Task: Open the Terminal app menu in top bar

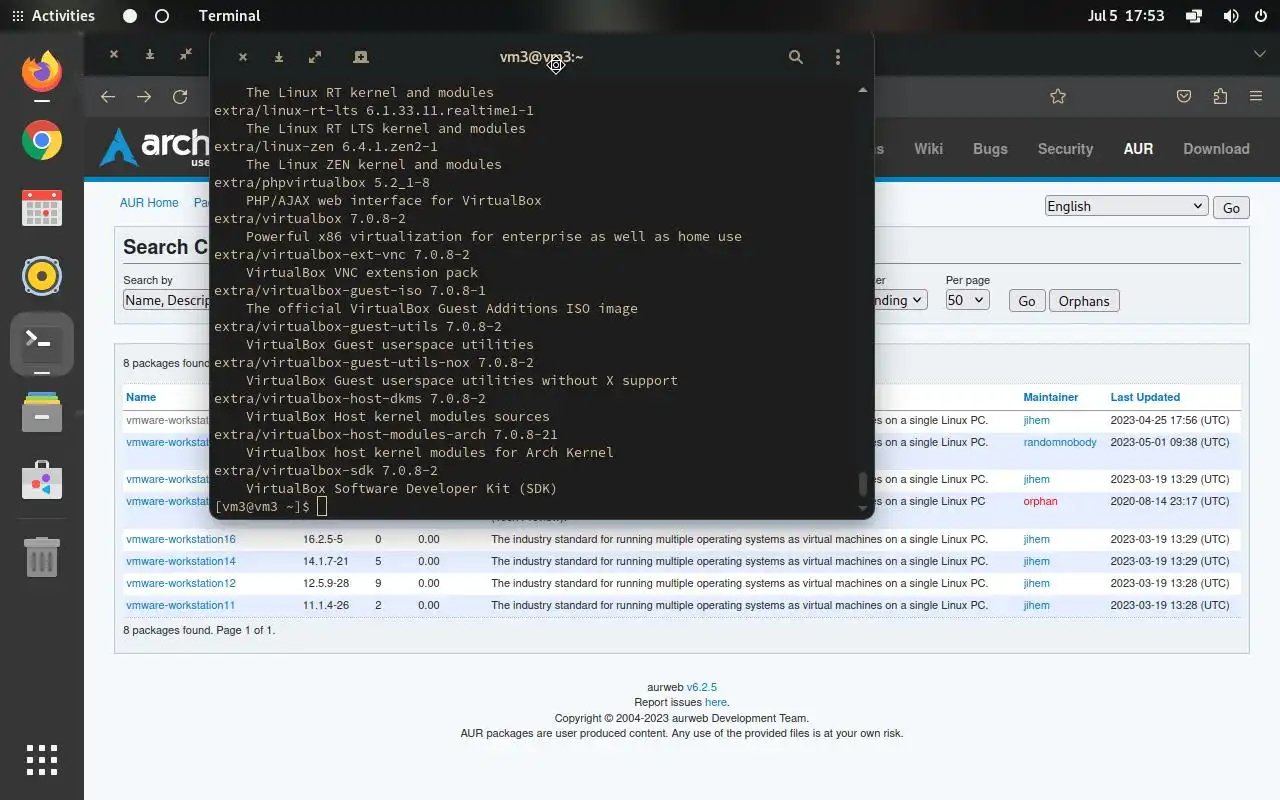Action: [229, 16]
